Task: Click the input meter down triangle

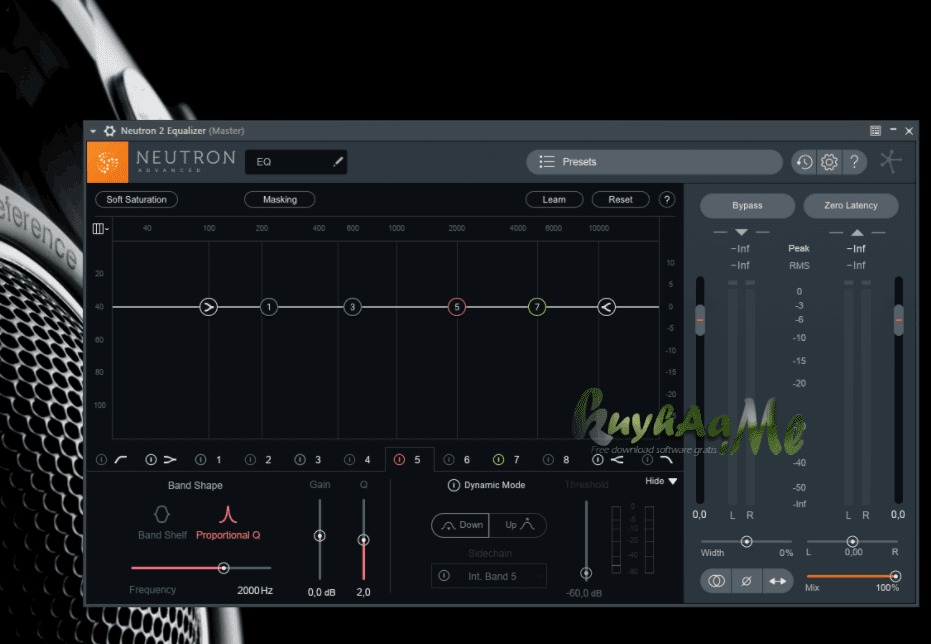Action: 741,231
